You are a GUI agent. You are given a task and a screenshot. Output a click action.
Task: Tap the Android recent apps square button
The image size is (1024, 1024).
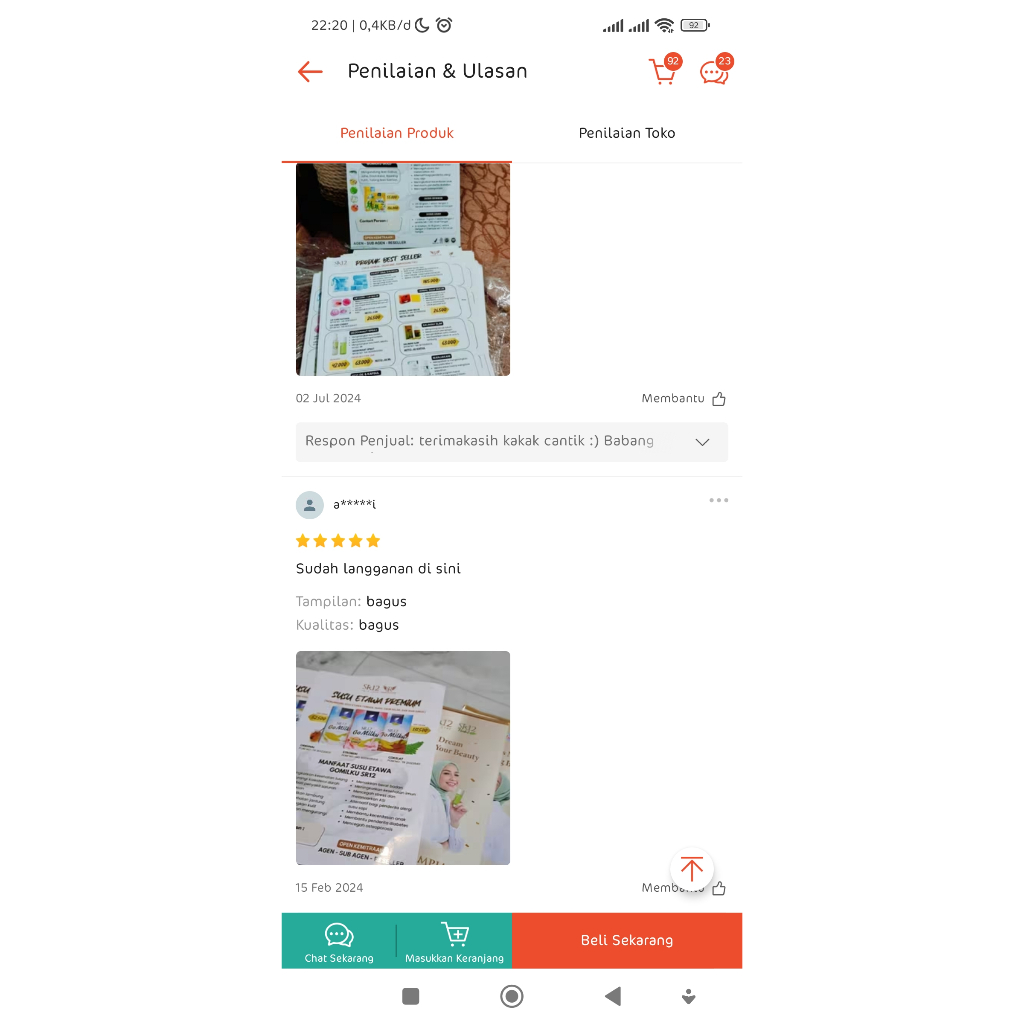point(411,997)
